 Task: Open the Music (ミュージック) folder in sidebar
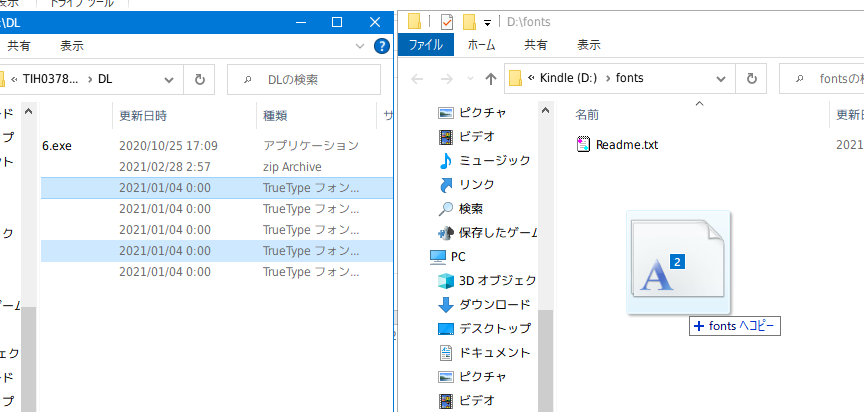pos(492,161)
